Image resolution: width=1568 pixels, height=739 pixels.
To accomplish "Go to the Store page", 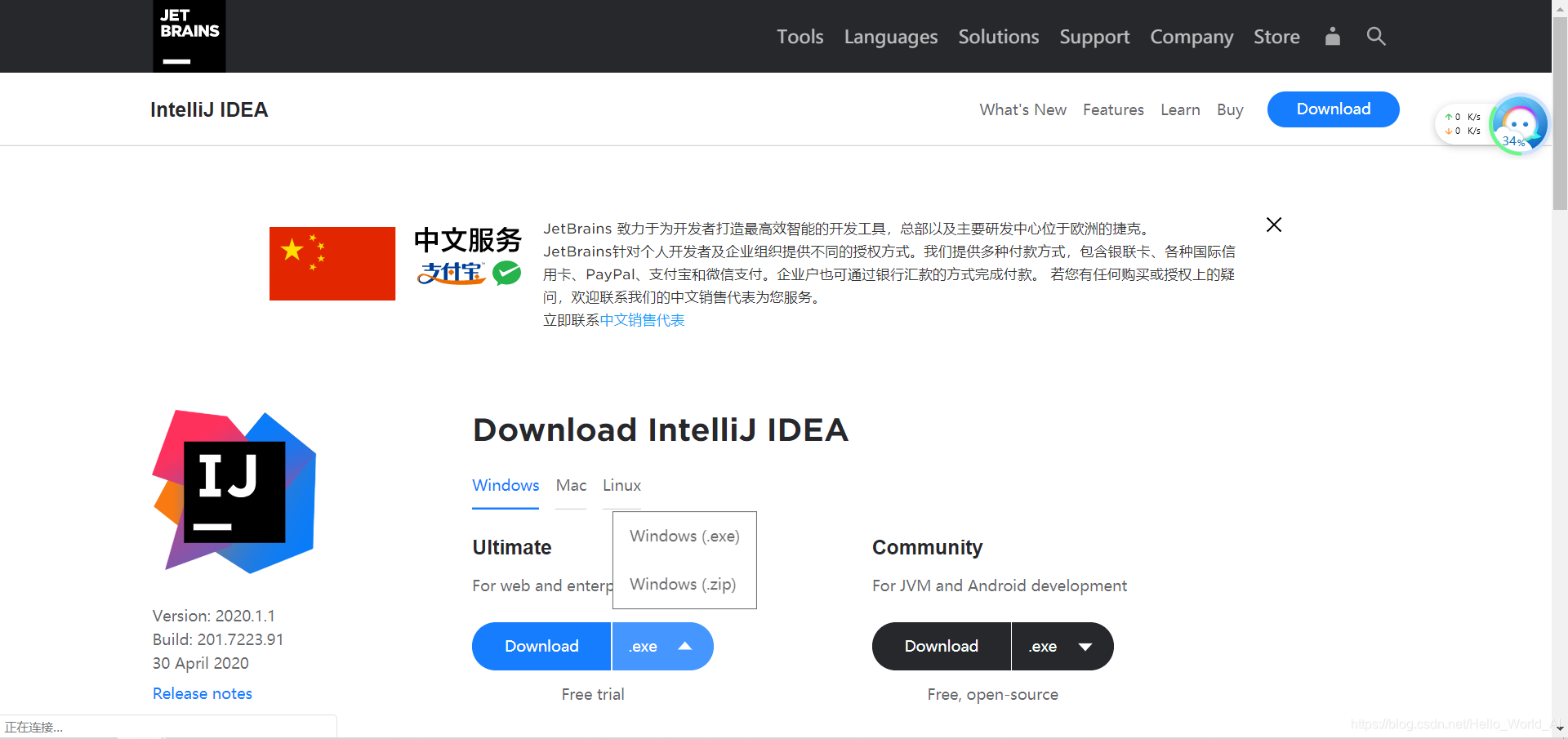I will click(x=1276, y=37).
